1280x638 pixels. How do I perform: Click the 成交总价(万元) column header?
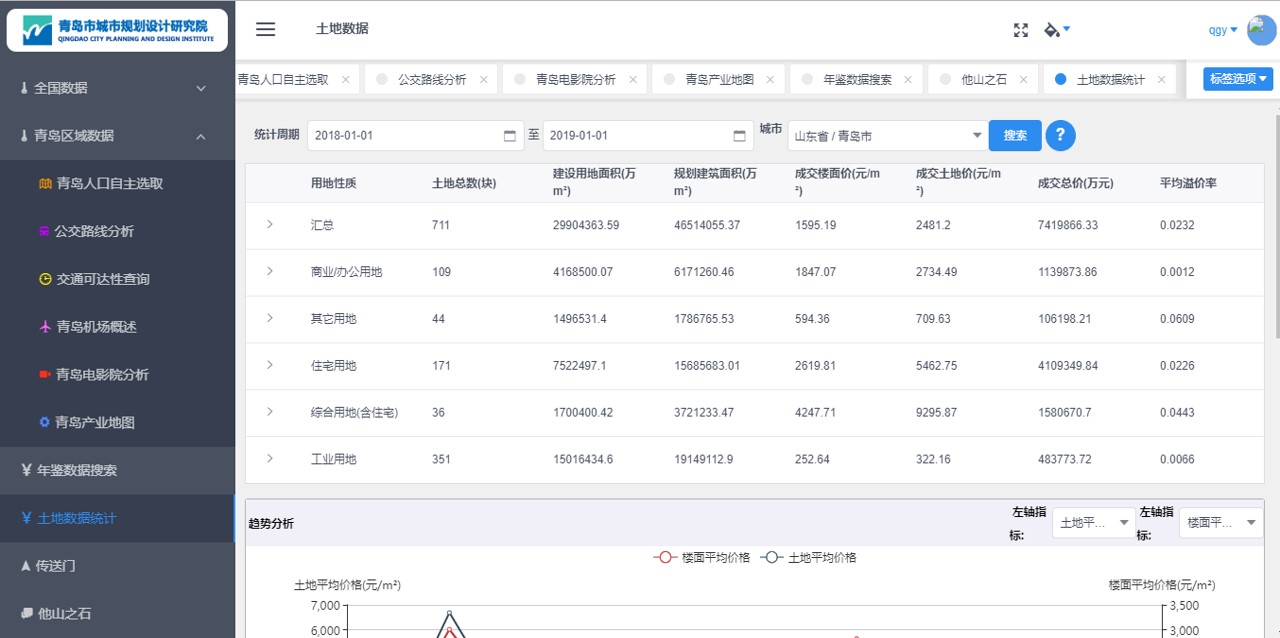pyautogui.click(x=1076, y=183)
